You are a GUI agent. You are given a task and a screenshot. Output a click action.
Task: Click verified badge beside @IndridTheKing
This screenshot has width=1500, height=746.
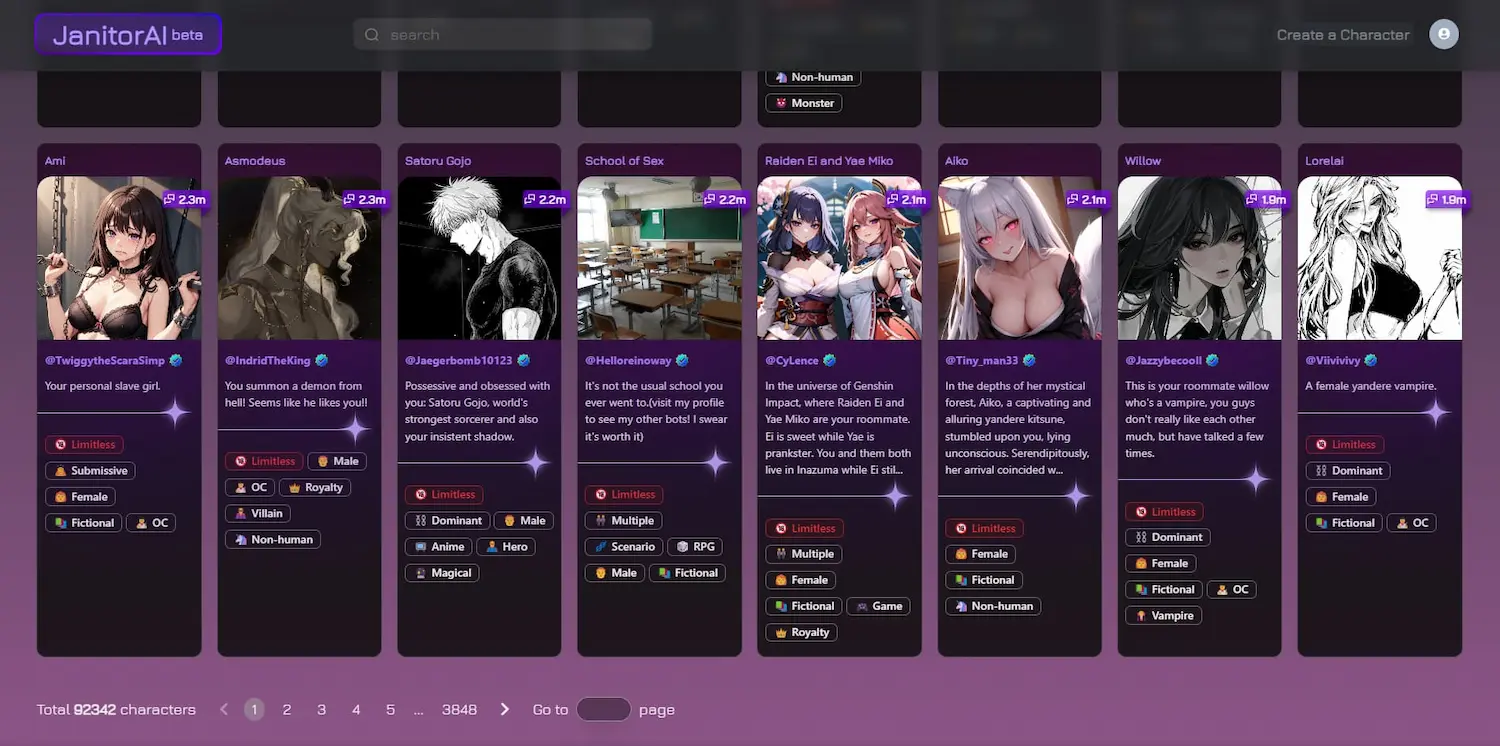tap(322, 360)
